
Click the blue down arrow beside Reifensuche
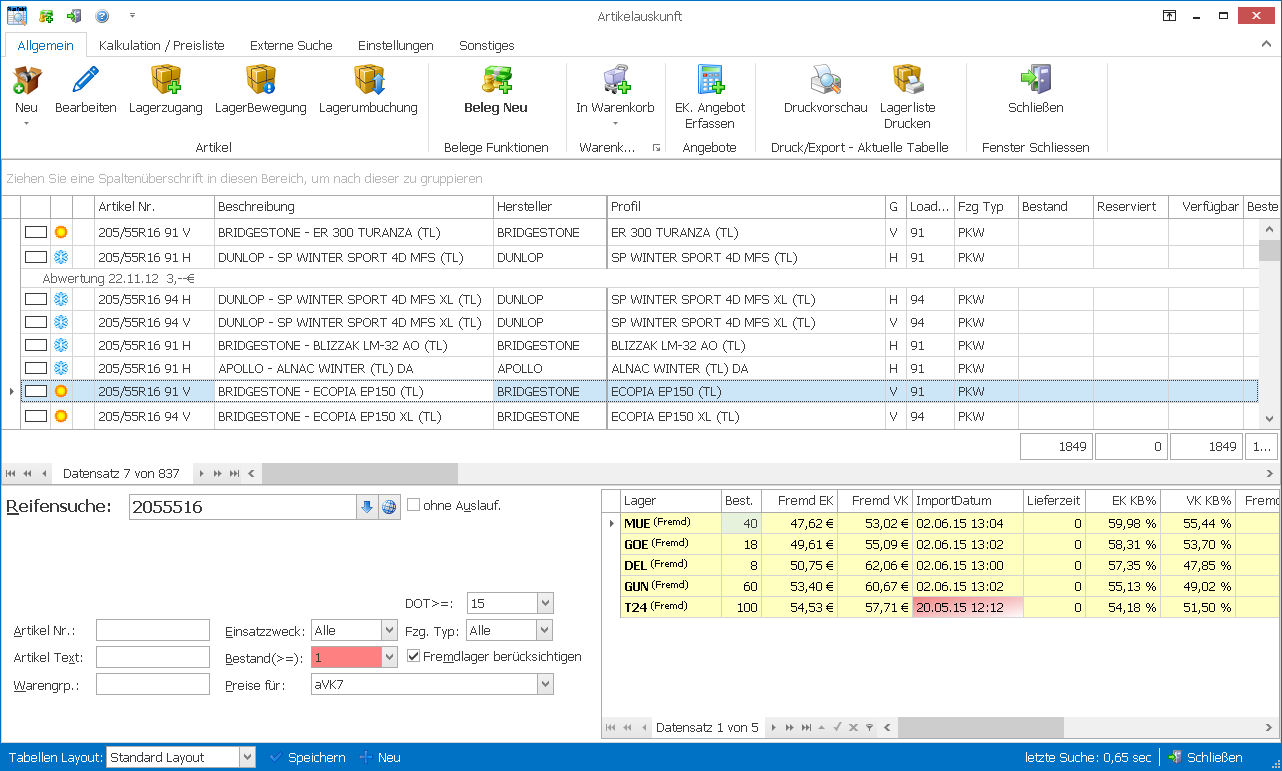point(367,507)
